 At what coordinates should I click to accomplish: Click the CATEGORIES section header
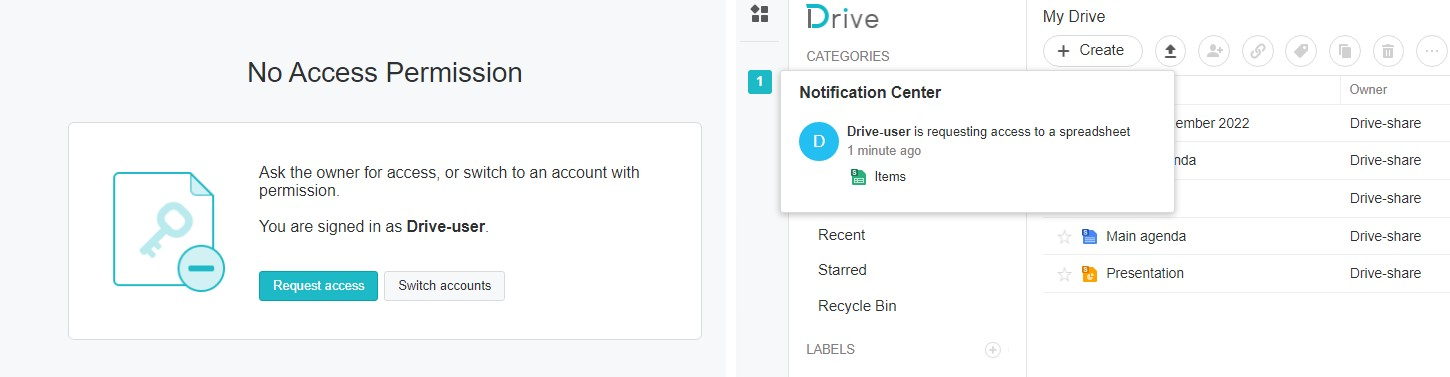848,56
